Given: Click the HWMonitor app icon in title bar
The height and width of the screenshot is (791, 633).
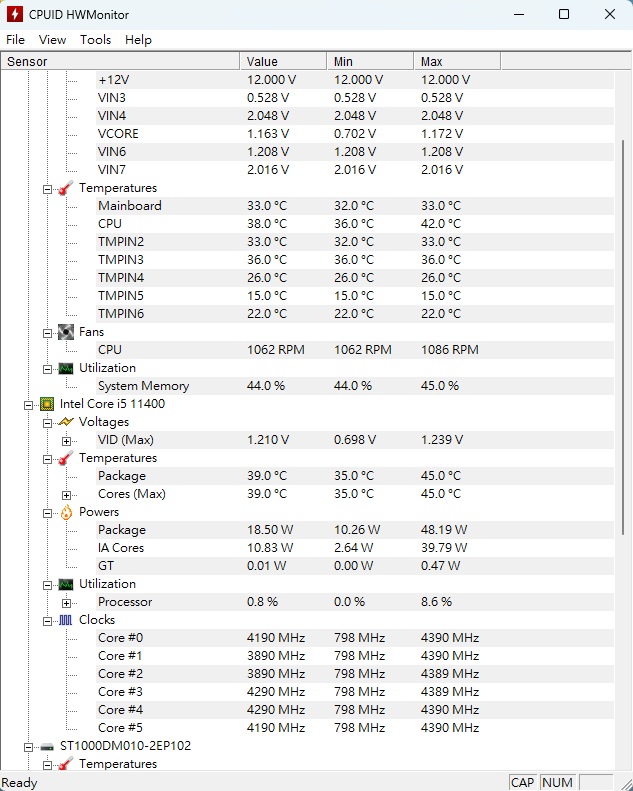Looking at the screenshot, I should (x=14, y=14).
